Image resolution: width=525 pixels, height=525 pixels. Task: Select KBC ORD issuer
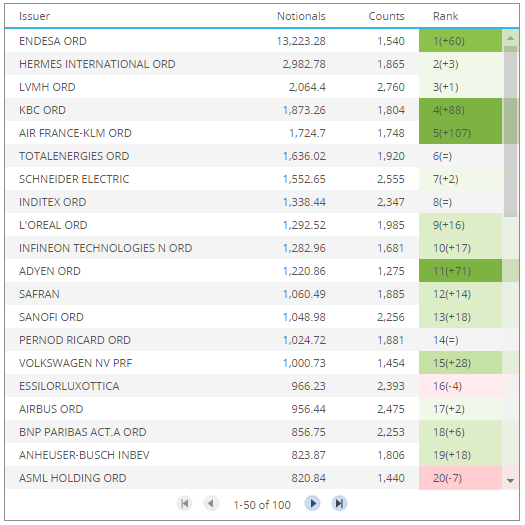tap(43, 110)
